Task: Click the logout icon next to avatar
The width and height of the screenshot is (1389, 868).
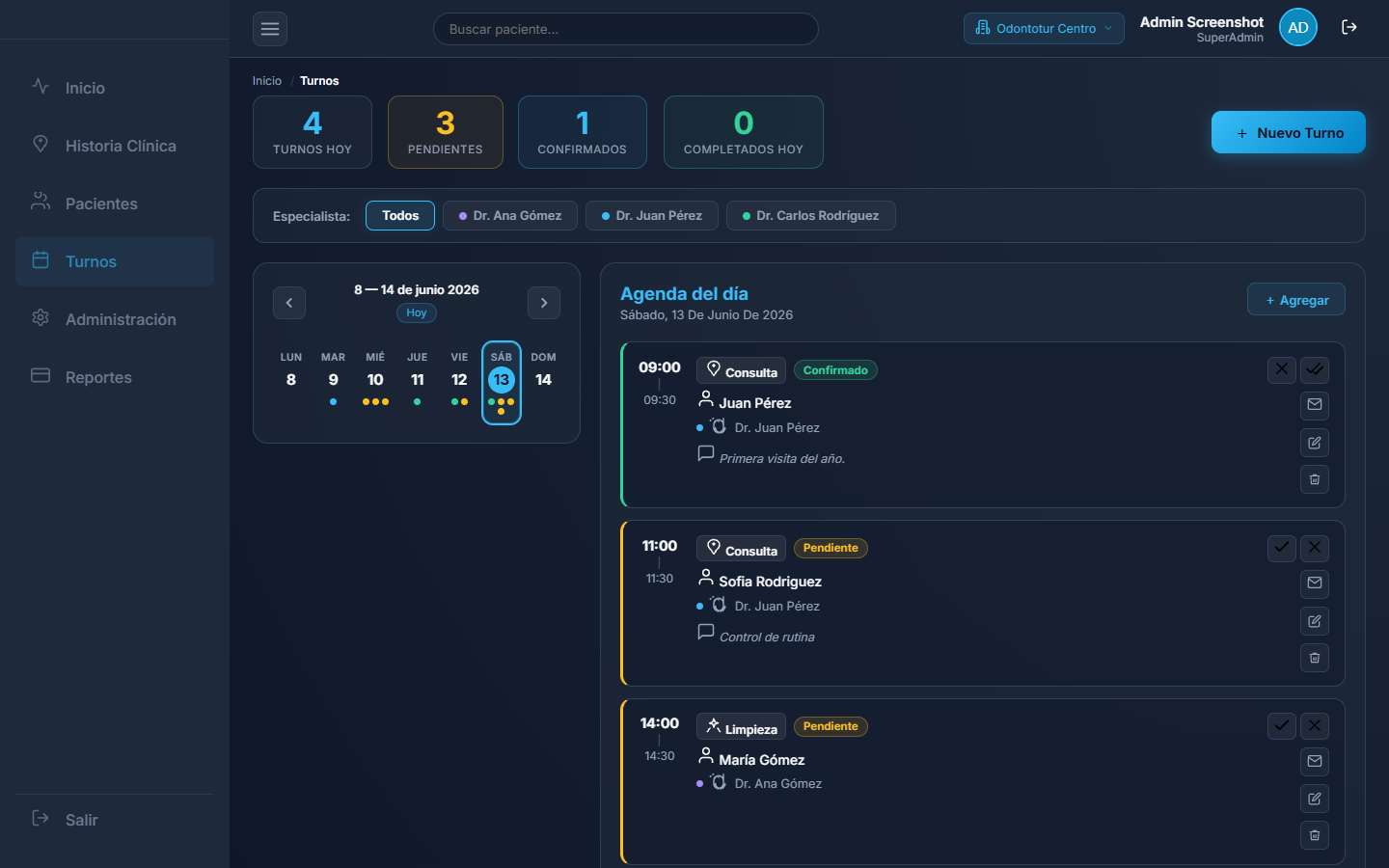Action: pos(1349,27)
